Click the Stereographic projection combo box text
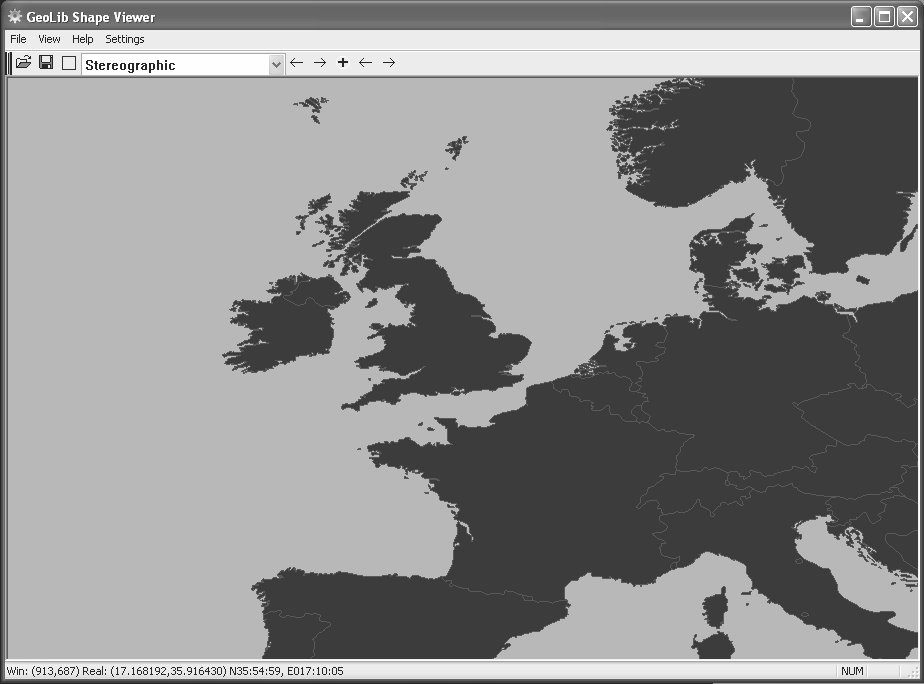924x684 pixels. tap(130, 65)
